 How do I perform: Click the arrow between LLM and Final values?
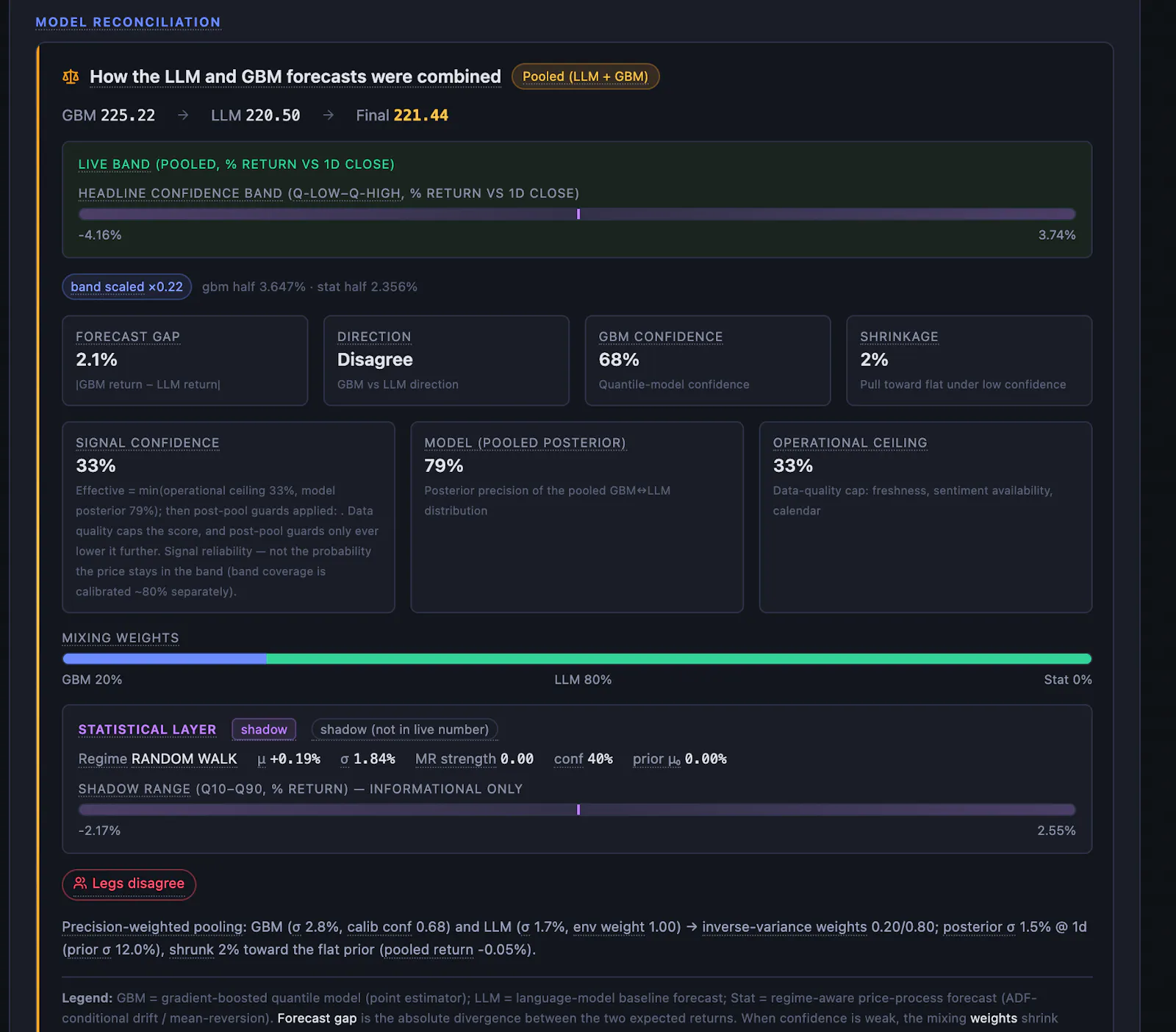coord(329,115)
